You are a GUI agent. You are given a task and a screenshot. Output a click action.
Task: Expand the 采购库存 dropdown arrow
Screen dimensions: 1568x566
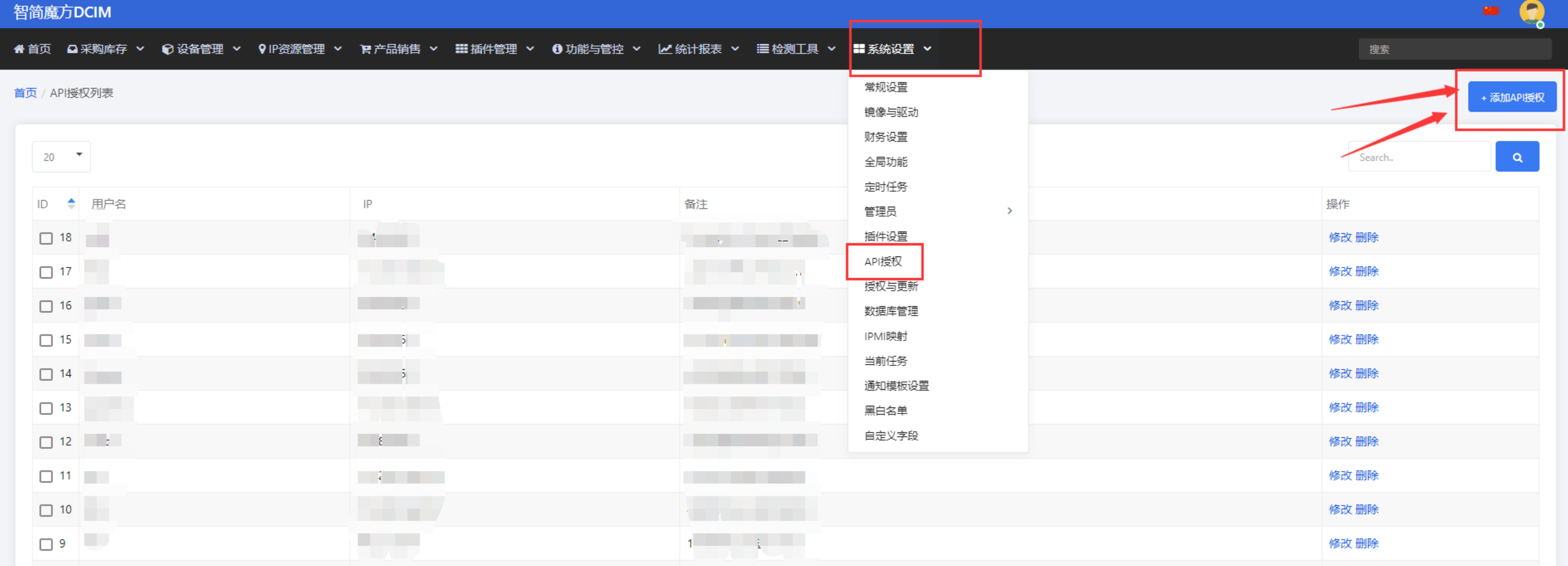(140, 49)
